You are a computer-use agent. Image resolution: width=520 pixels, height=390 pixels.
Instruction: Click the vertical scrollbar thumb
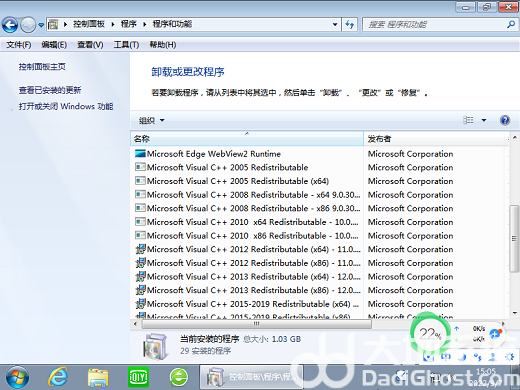[514, 239]
